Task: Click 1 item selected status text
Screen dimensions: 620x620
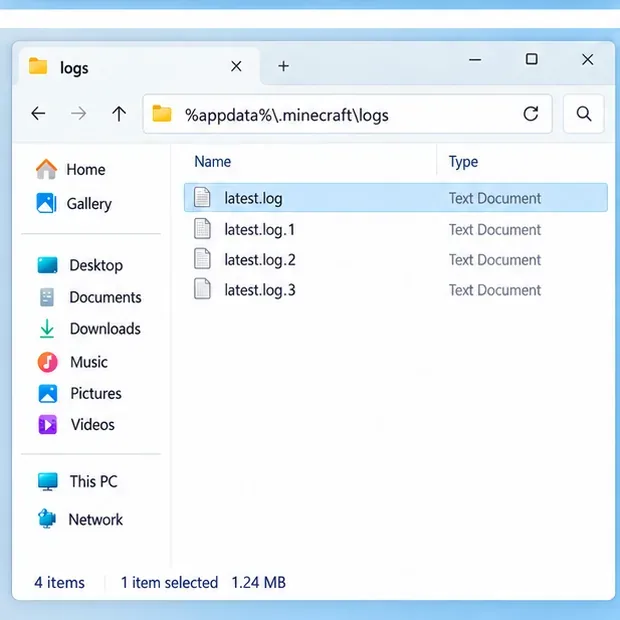Action: tap(169, 582)
